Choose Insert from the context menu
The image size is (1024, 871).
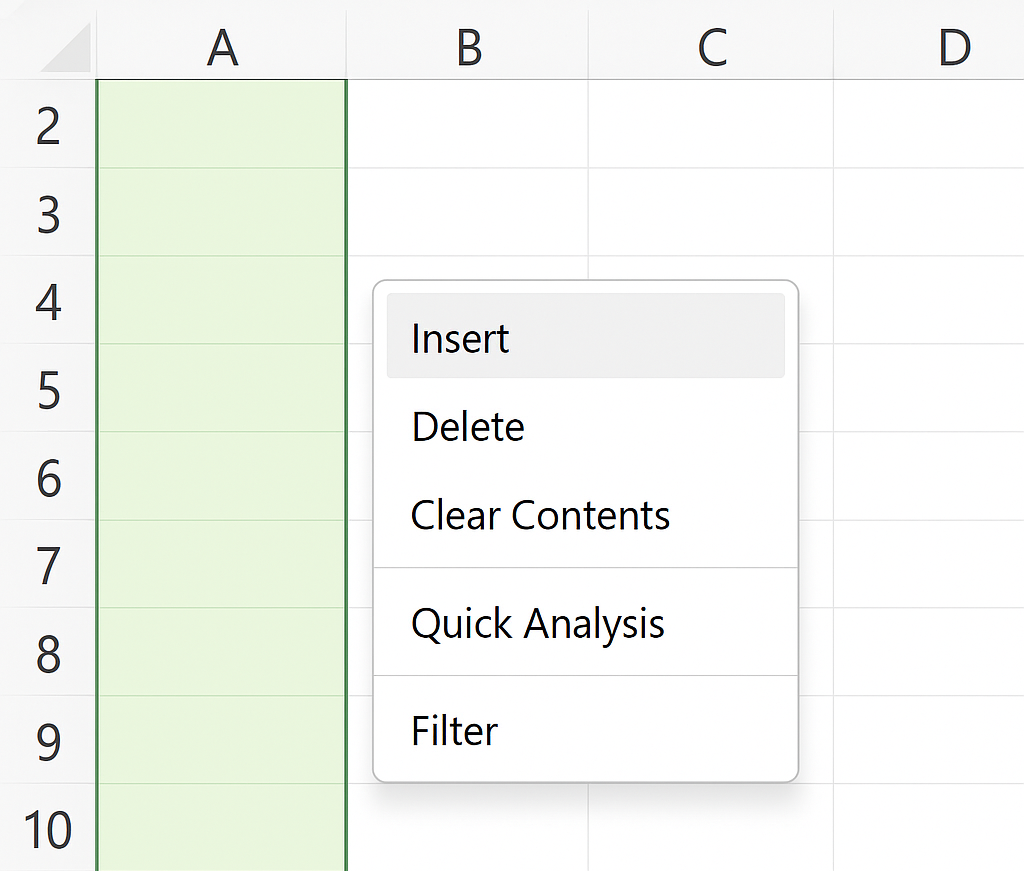[x=585, y=336]
